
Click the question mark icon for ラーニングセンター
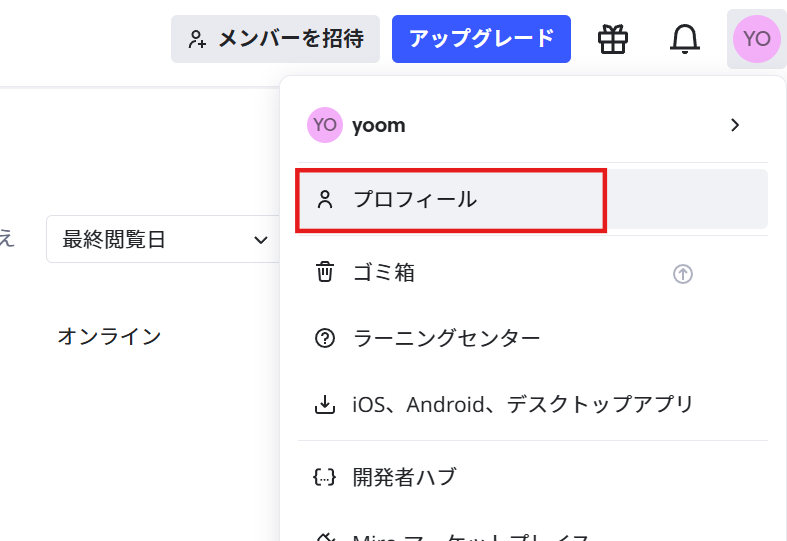click(324, 338)
